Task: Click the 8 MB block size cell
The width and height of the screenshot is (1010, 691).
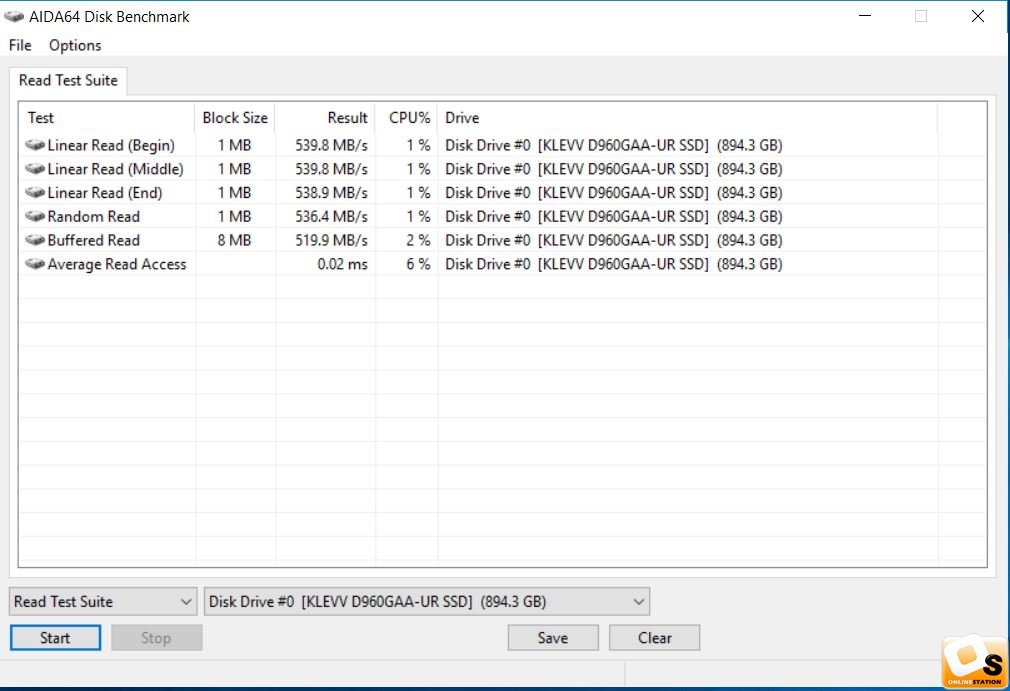Action: (x=234, y=240)
